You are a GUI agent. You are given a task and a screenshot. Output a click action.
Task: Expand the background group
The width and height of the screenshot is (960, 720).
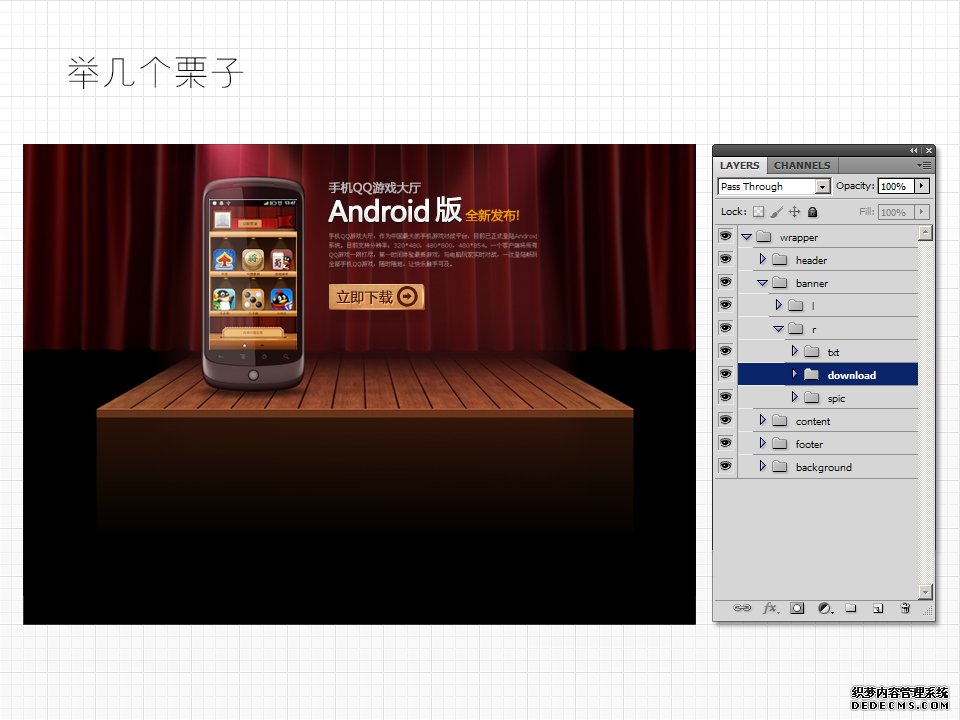pyautogui.click(x=762, y=466)
